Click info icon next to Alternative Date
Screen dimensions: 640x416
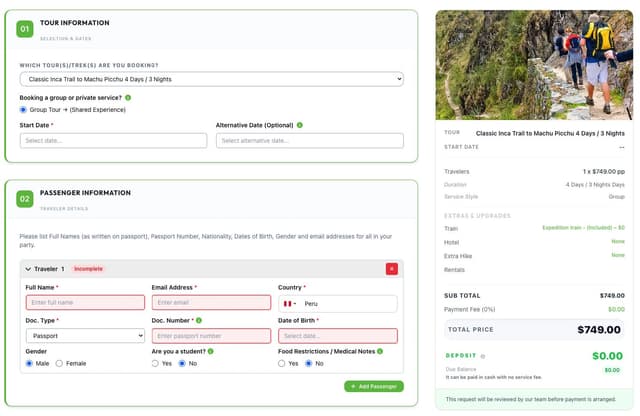[300, 125]
